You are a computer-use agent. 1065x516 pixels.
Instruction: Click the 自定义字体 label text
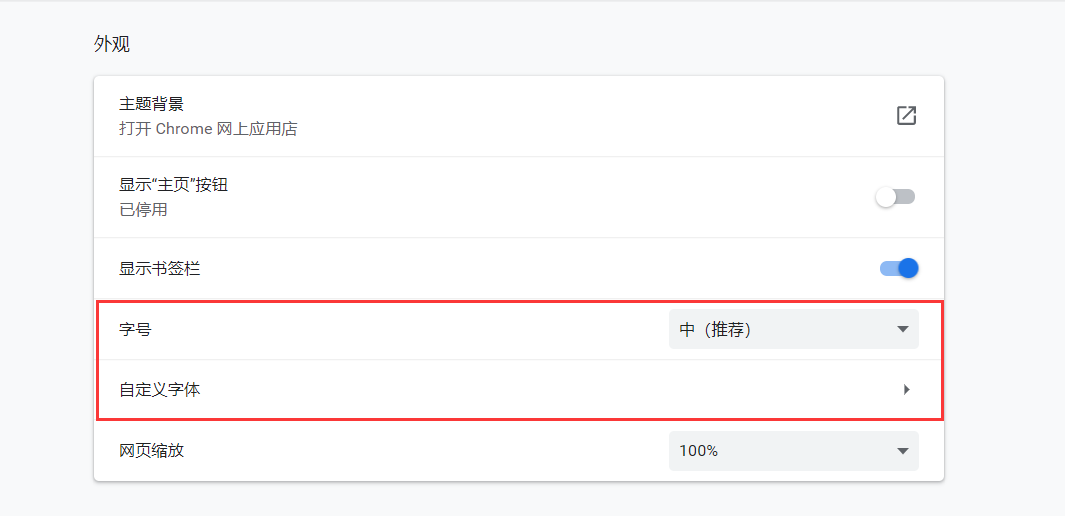tap(160, 390)
